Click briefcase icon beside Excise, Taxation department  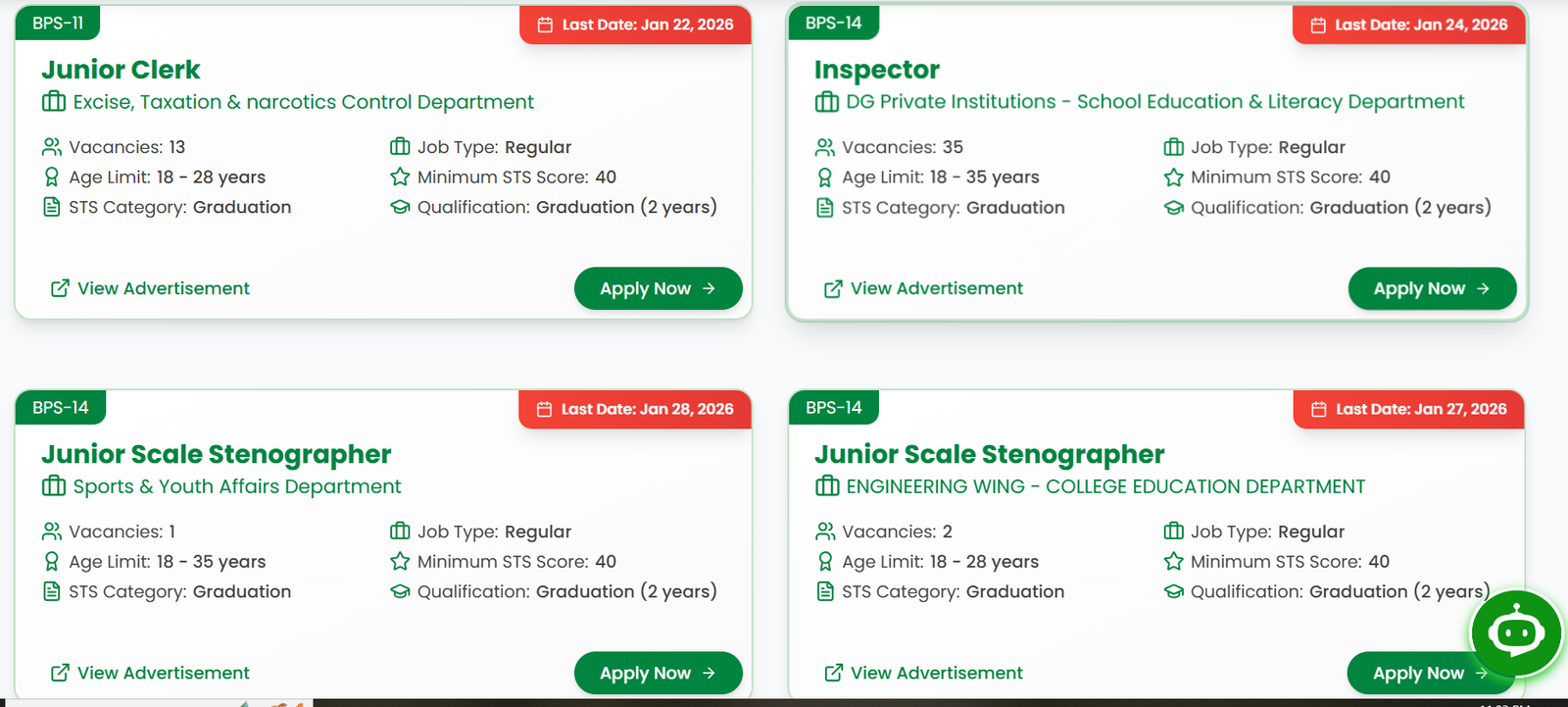click(54, 102)
